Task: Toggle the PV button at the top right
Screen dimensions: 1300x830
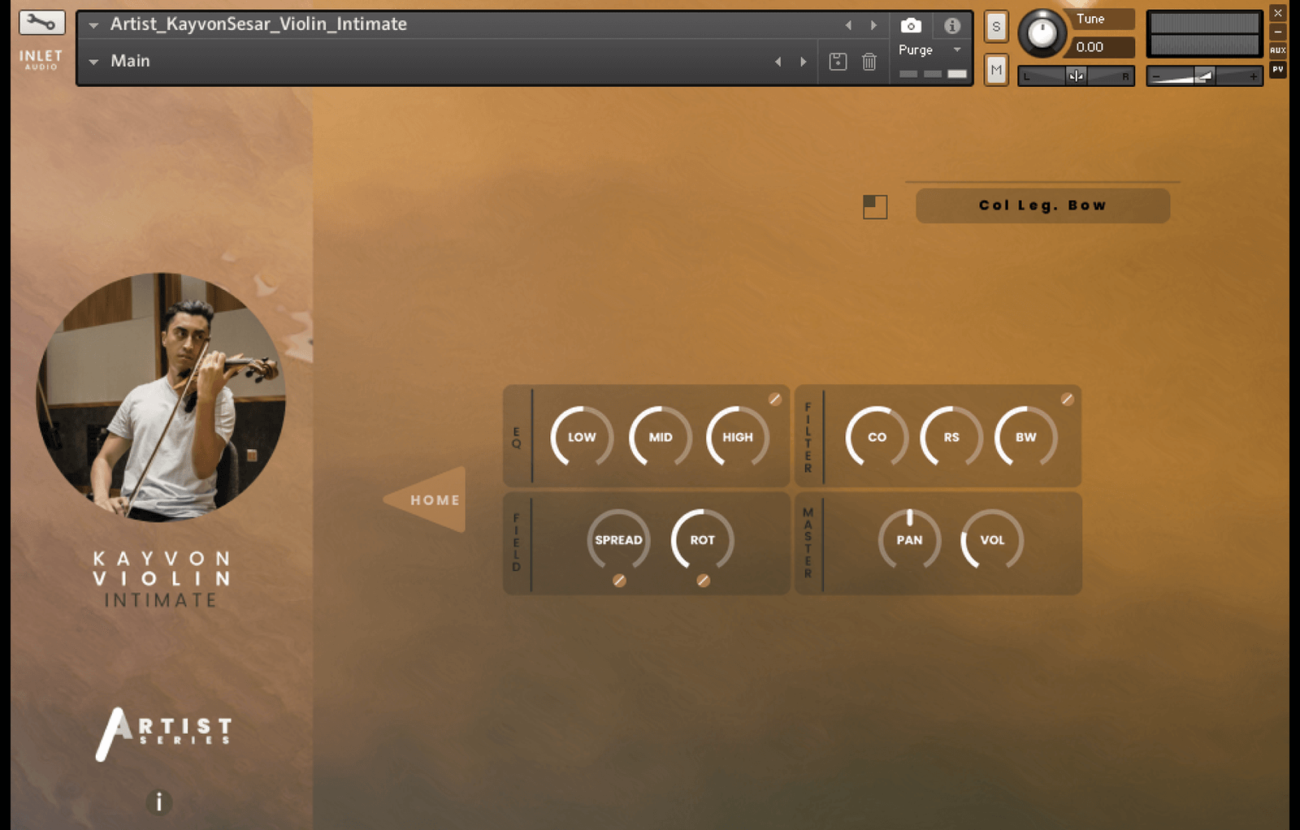Action: point(1277,70)
